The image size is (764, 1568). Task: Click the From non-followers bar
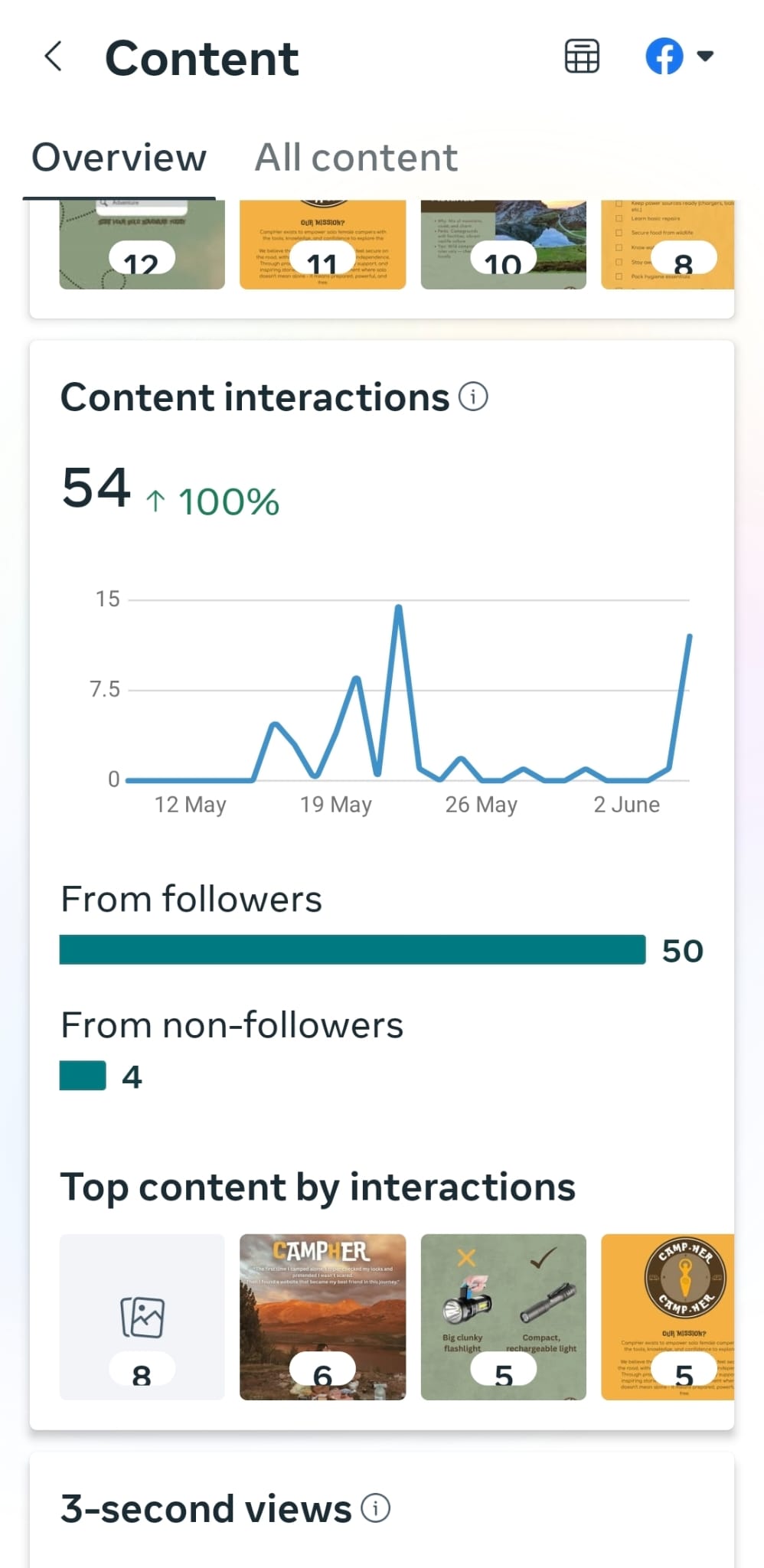click(83, 1076)
